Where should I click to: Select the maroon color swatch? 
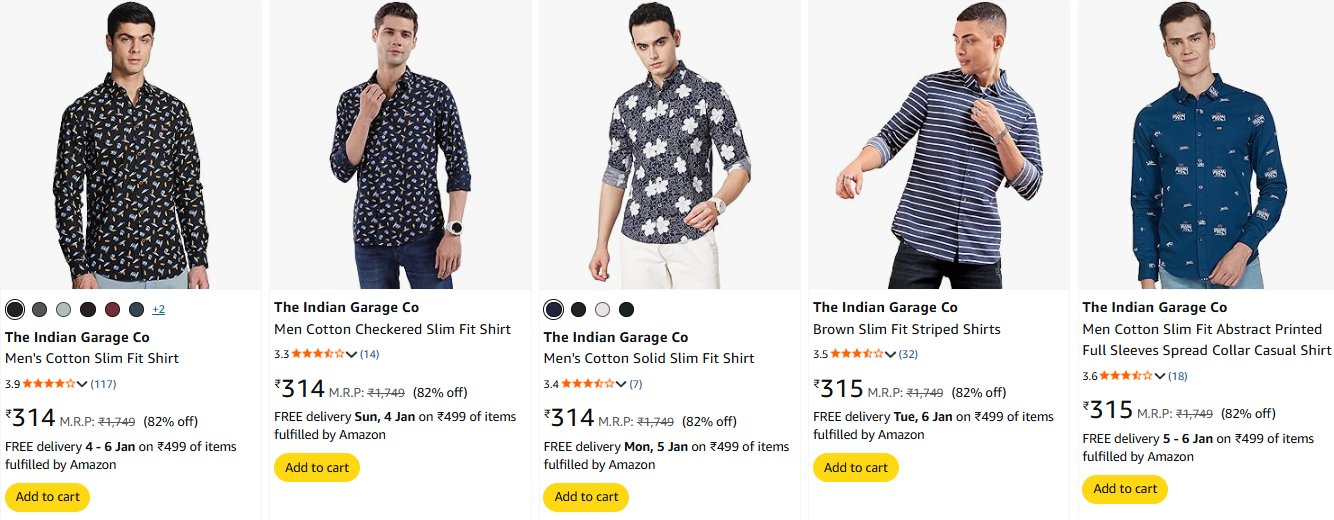112,309
